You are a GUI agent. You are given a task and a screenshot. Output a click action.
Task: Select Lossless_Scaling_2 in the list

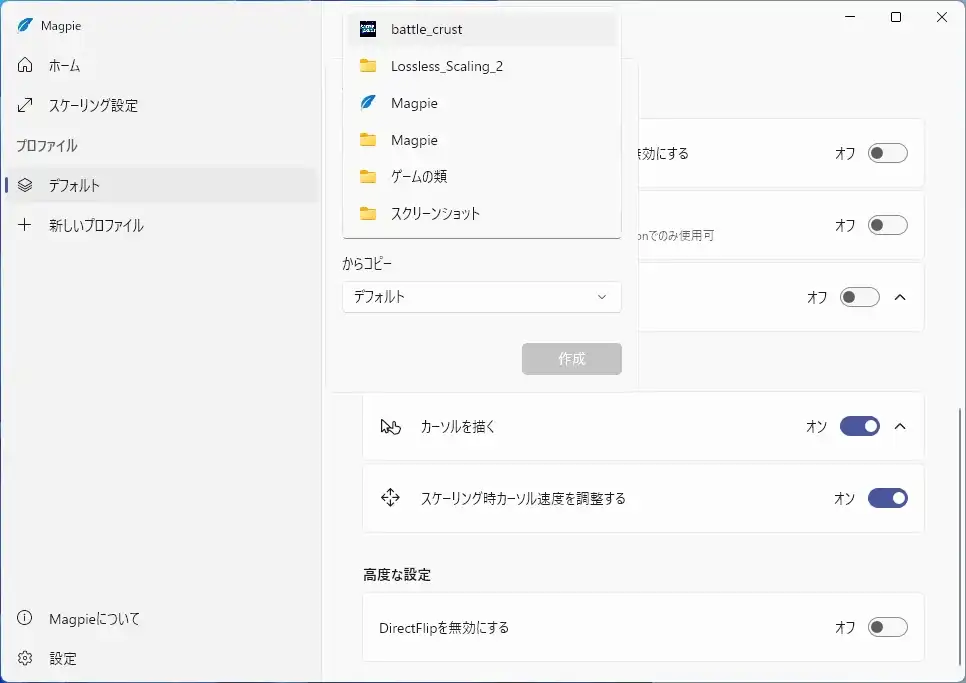coord(446,67)
